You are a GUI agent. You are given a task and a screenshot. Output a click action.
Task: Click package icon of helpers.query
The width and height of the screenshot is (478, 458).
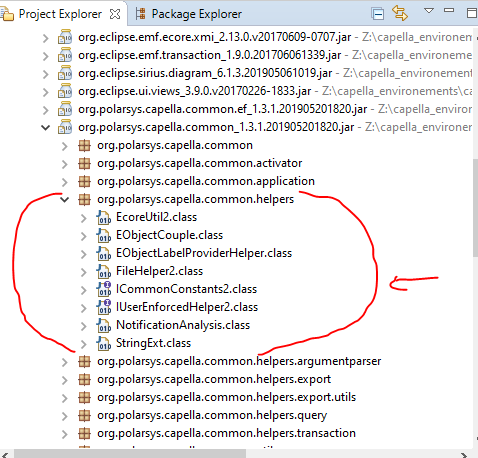[x=84, y=416]
